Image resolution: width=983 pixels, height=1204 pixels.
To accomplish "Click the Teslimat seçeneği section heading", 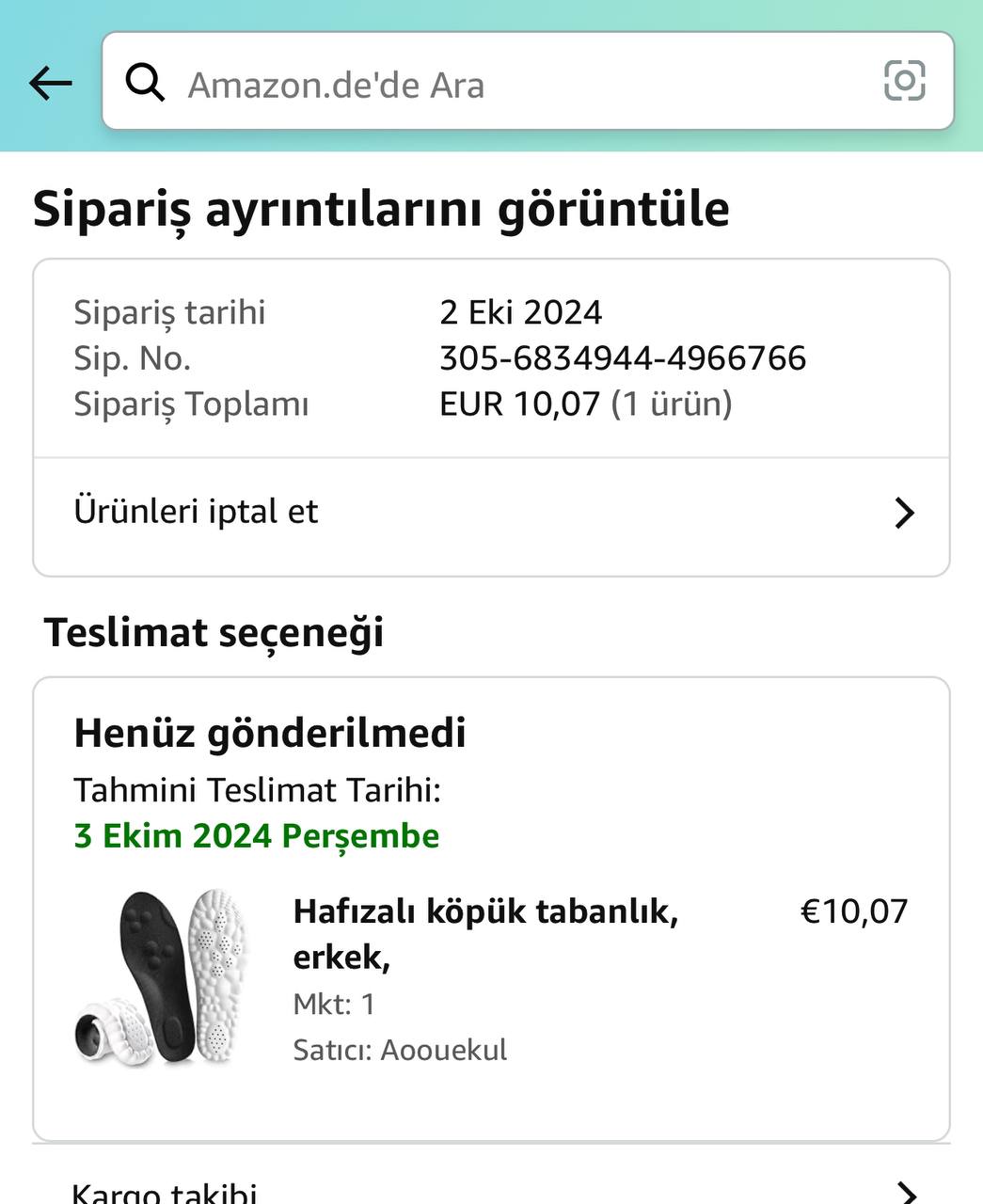I will point(214,632).
